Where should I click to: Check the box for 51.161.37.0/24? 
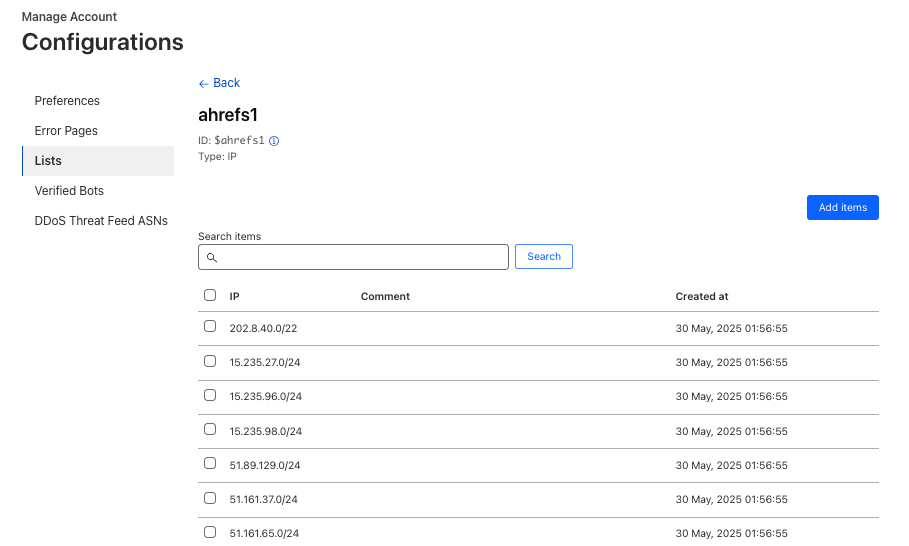[x=210, y=498]
